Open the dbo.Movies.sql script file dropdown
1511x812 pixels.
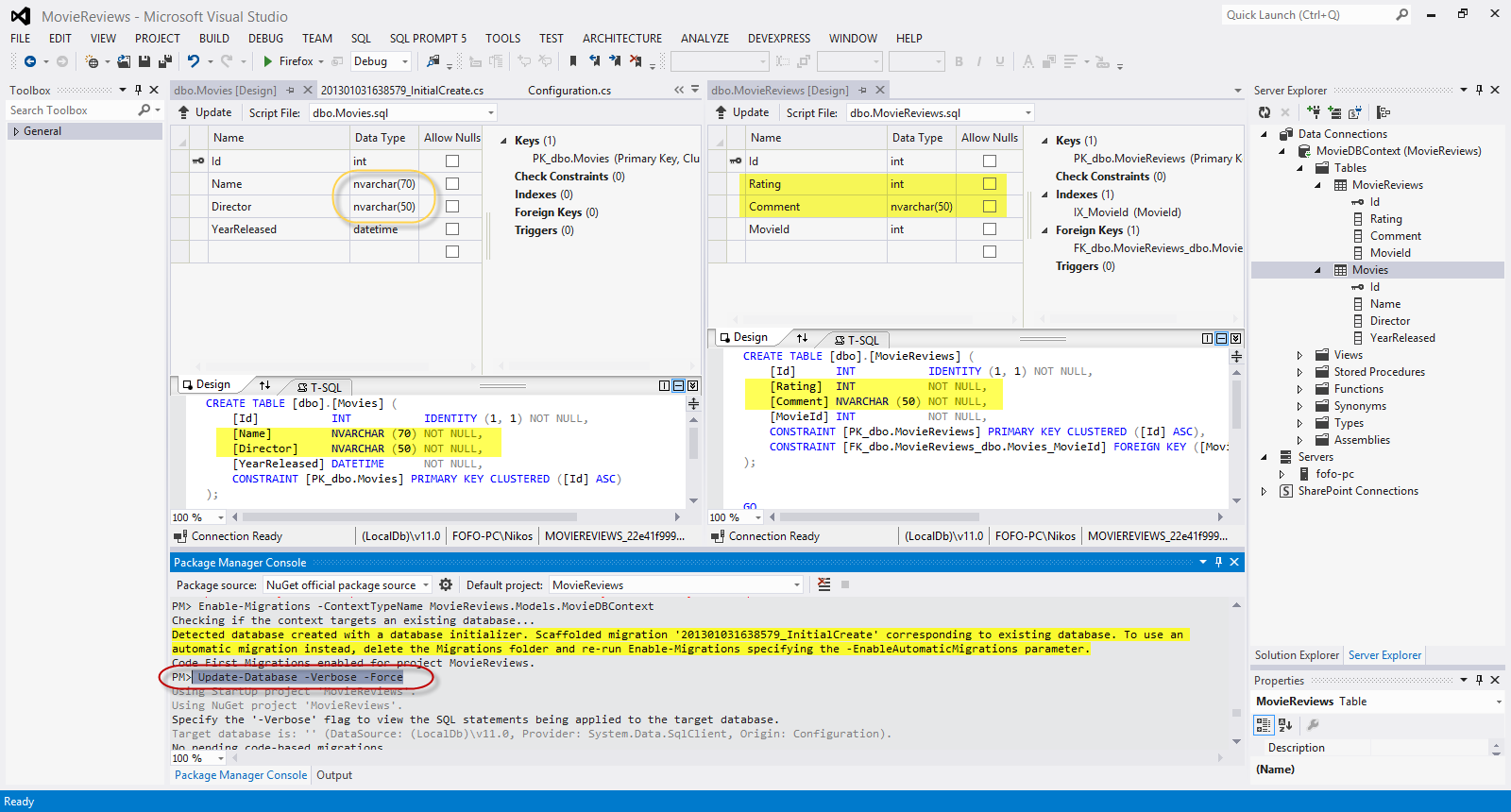click(491, 112)
